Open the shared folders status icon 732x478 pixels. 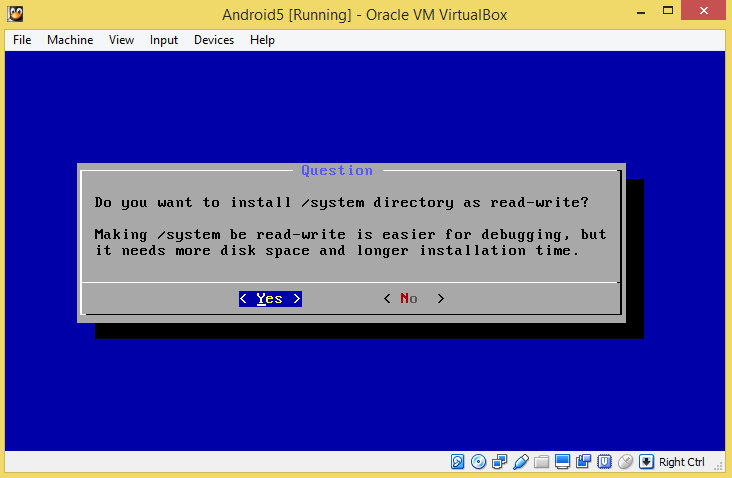542,462
